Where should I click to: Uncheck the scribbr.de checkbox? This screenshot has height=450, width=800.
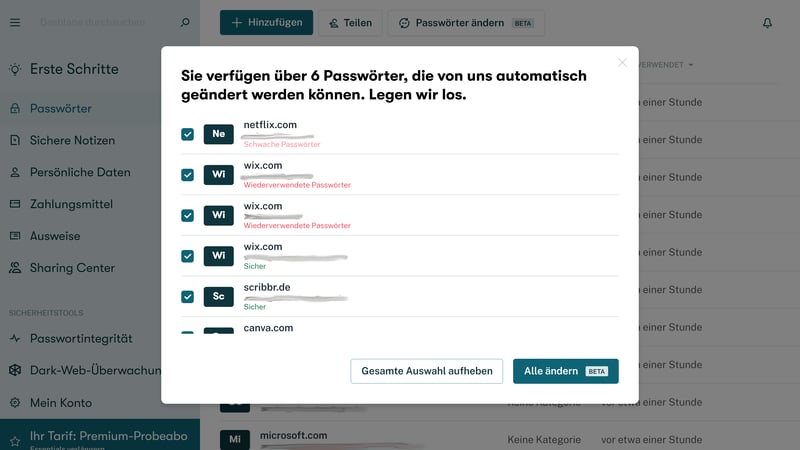(x=187, y=297)
